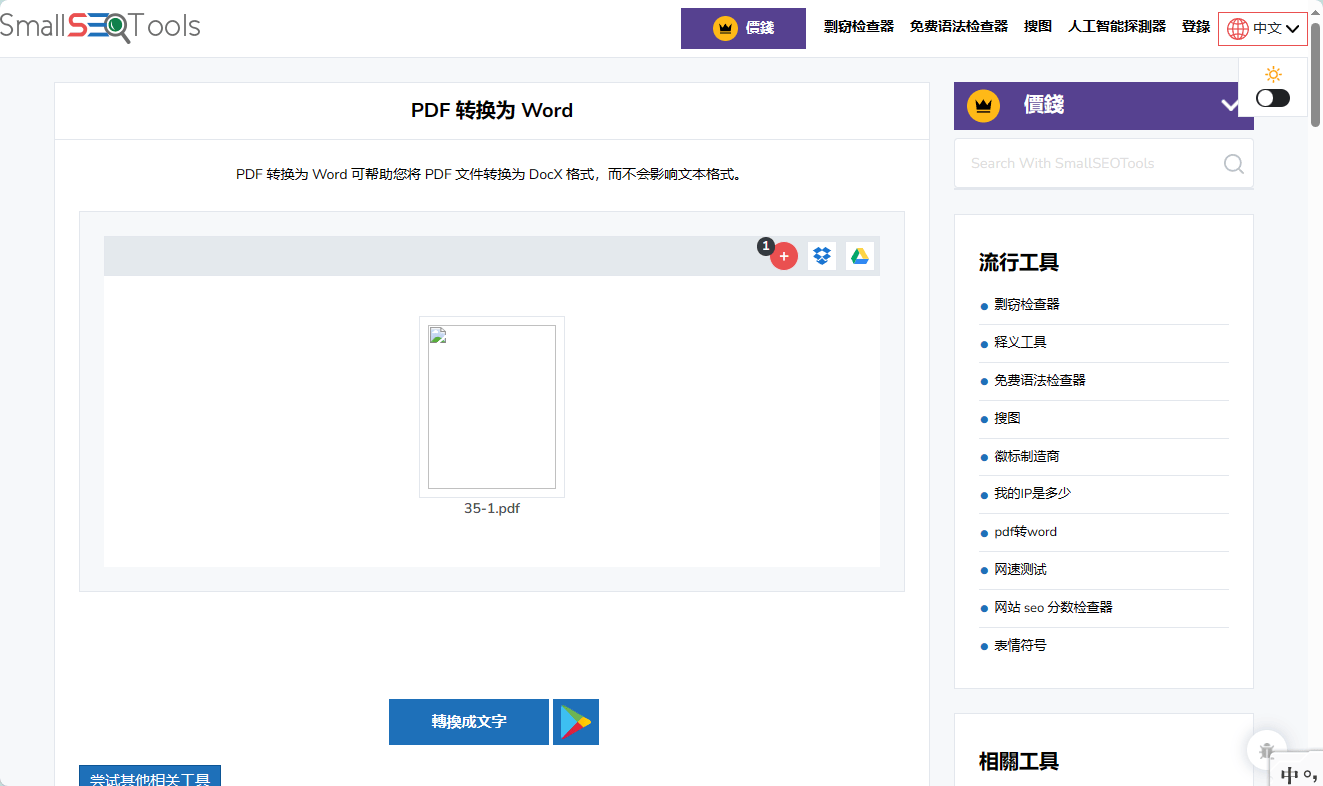
Task: Import a file from Google Drive
Action: tap(859, 256)
